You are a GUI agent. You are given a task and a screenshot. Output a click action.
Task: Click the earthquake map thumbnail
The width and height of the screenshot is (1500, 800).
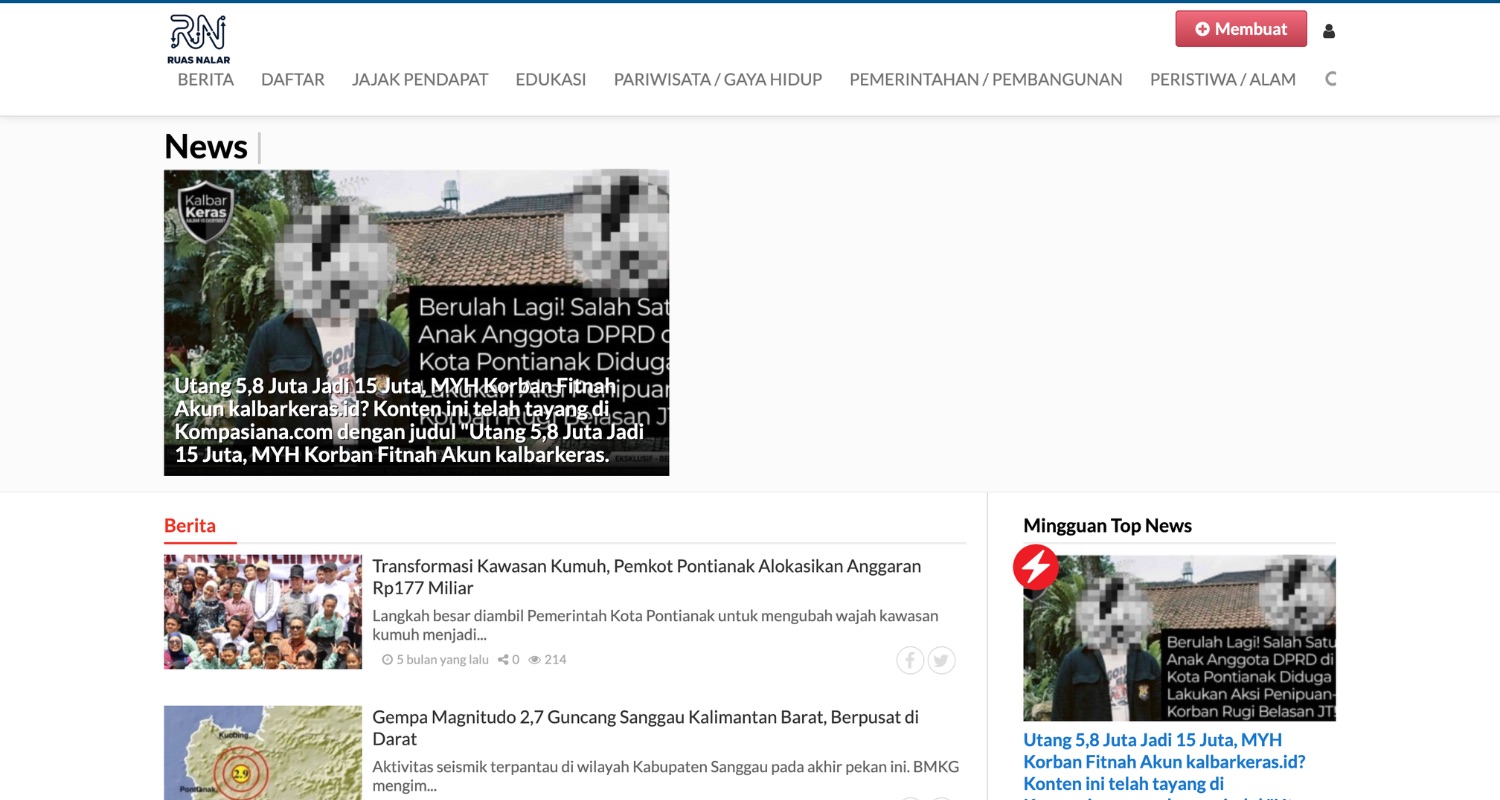pos(263,753)
